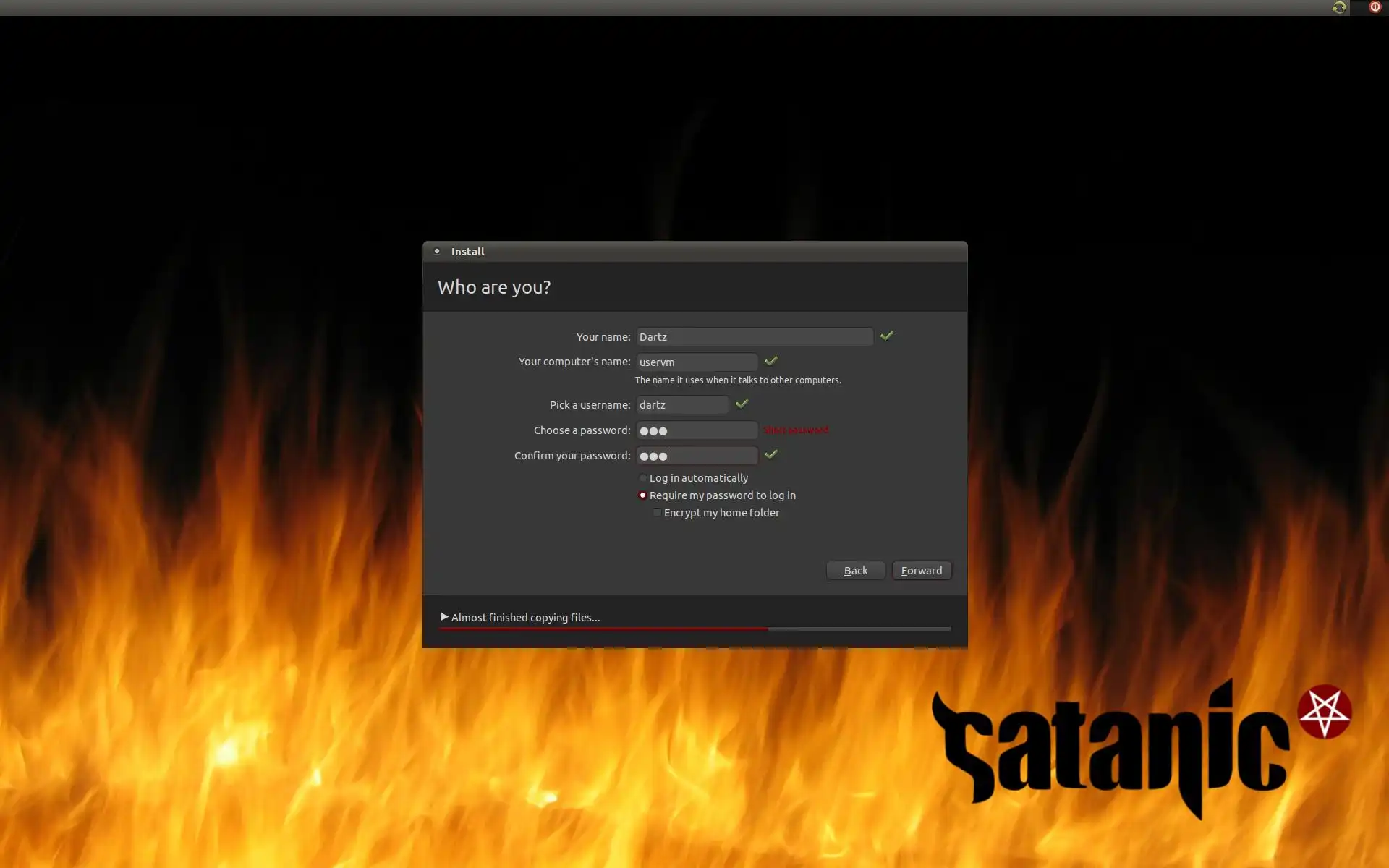Click the Pick a username field
The width and height of the screenshot is (1389, 868).
[681, 405]
